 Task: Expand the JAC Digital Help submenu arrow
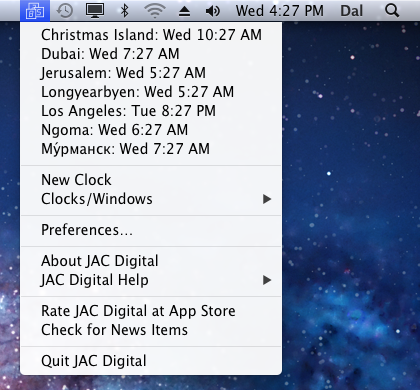point(267,280)
